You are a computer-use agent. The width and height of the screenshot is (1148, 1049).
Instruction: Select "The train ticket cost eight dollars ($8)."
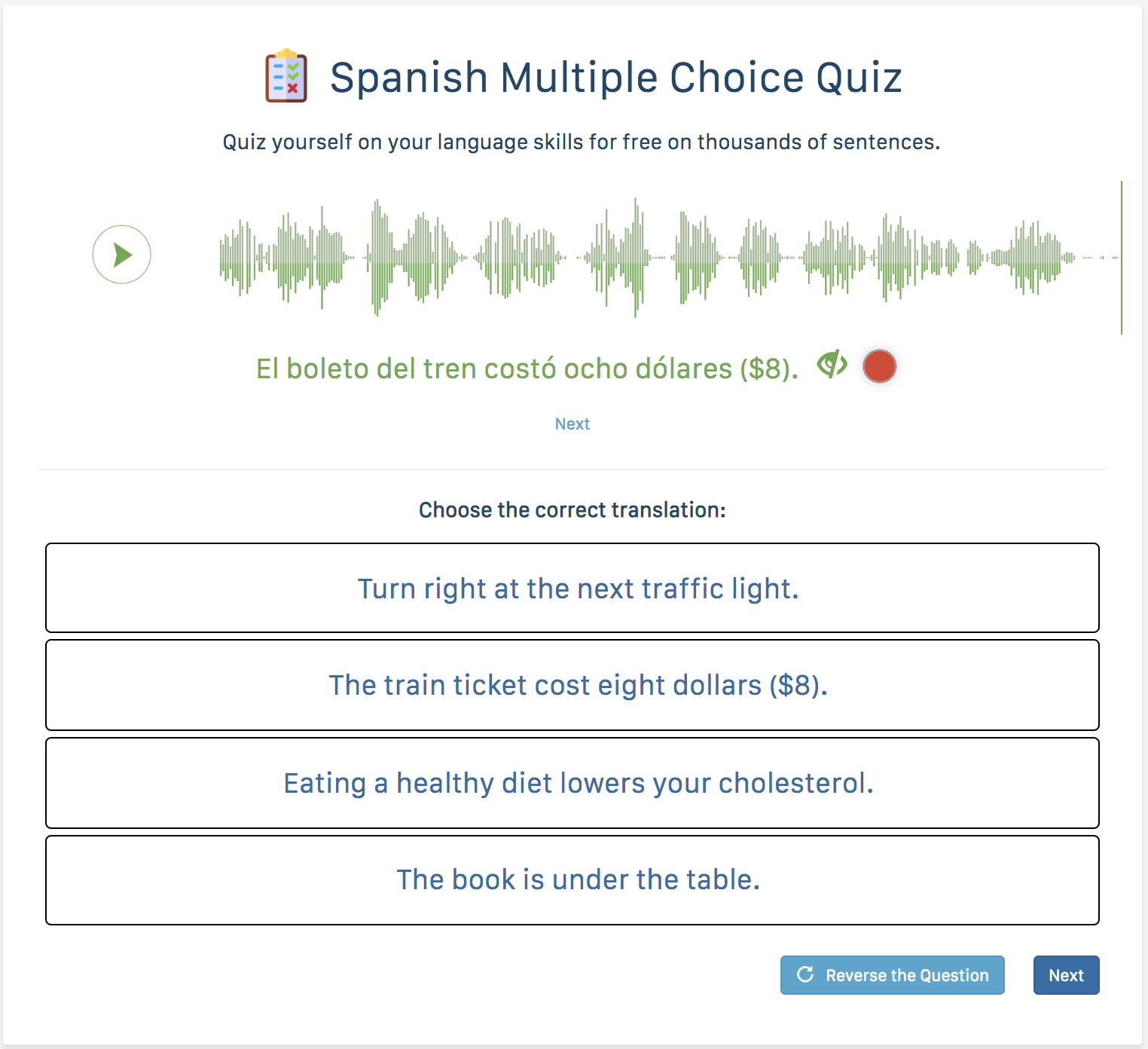[x=572, y=685]
